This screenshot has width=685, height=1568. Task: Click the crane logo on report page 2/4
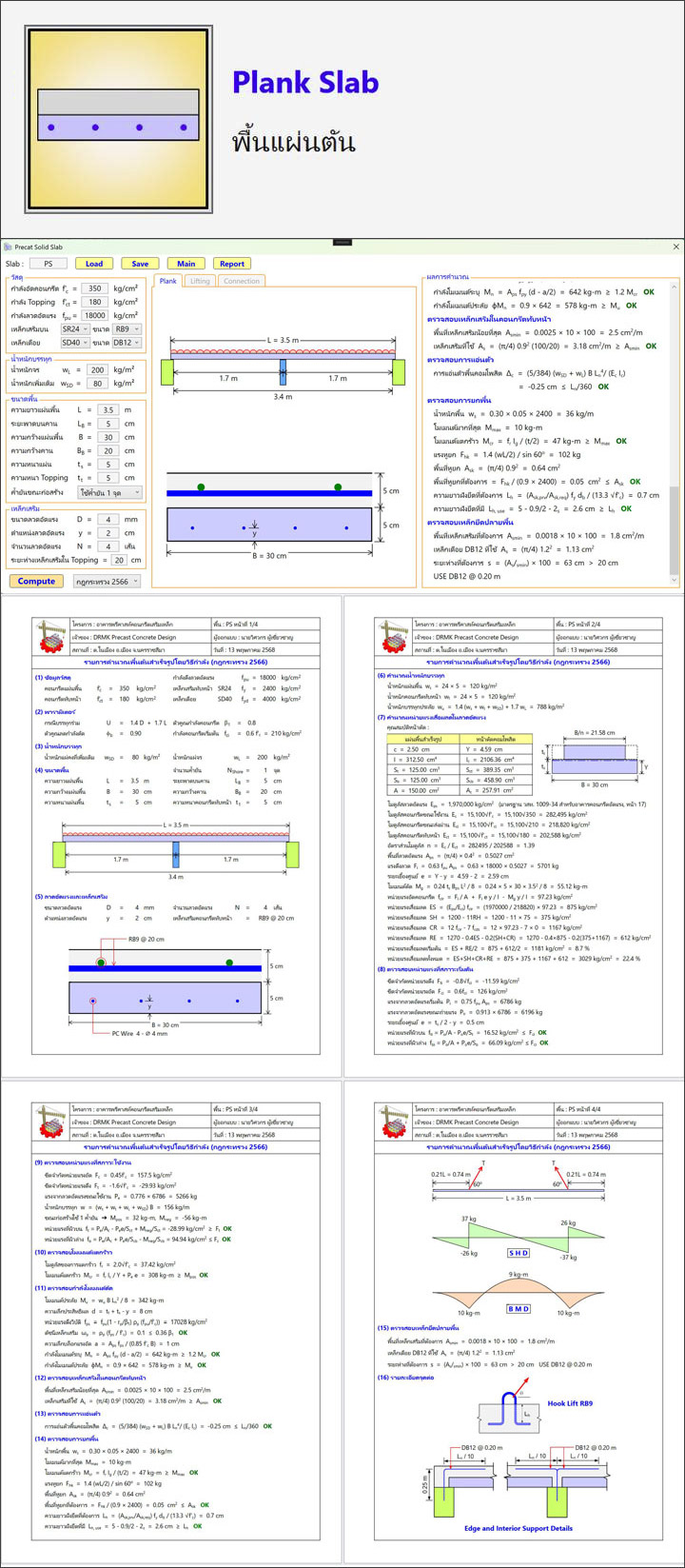[395, 639]
